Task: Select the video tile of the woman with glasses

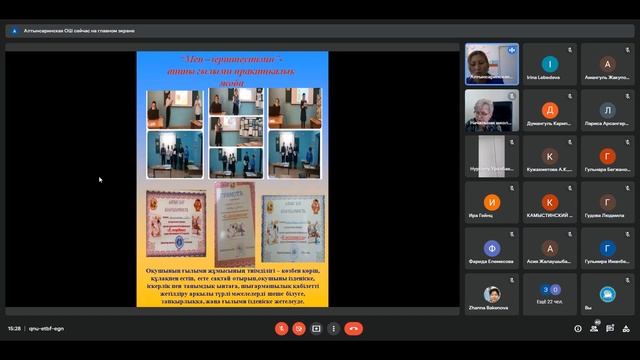Action: (492, 110)
